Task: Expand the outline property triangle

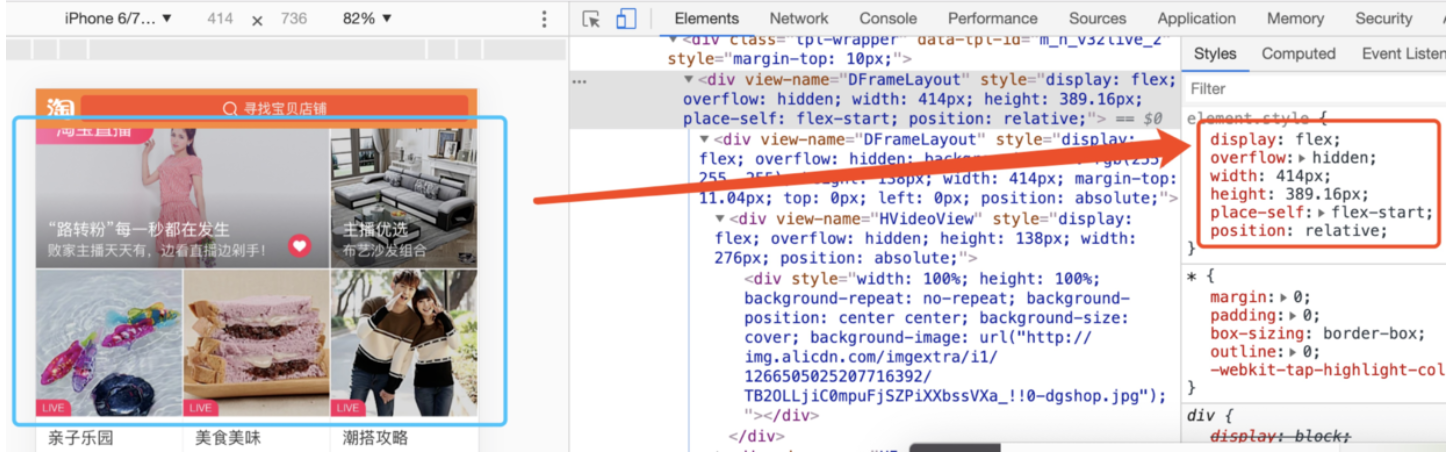Action: coord(1290,352)
